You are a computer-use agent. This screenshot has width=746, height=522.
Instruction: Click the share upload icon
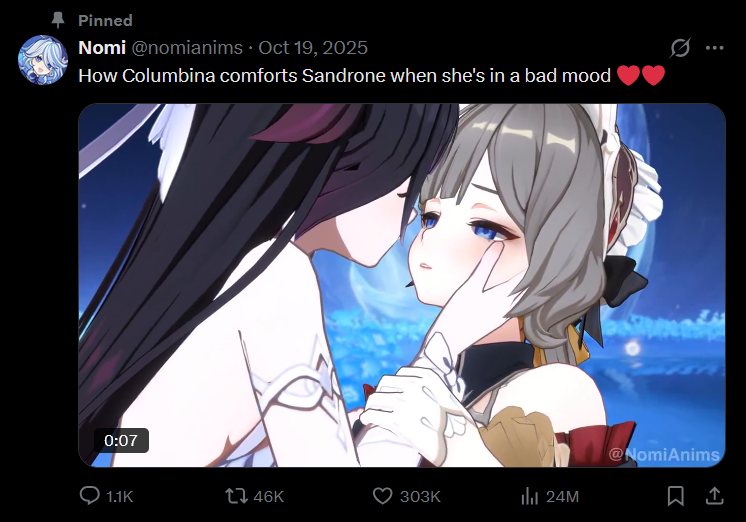(x=714, y=496)
